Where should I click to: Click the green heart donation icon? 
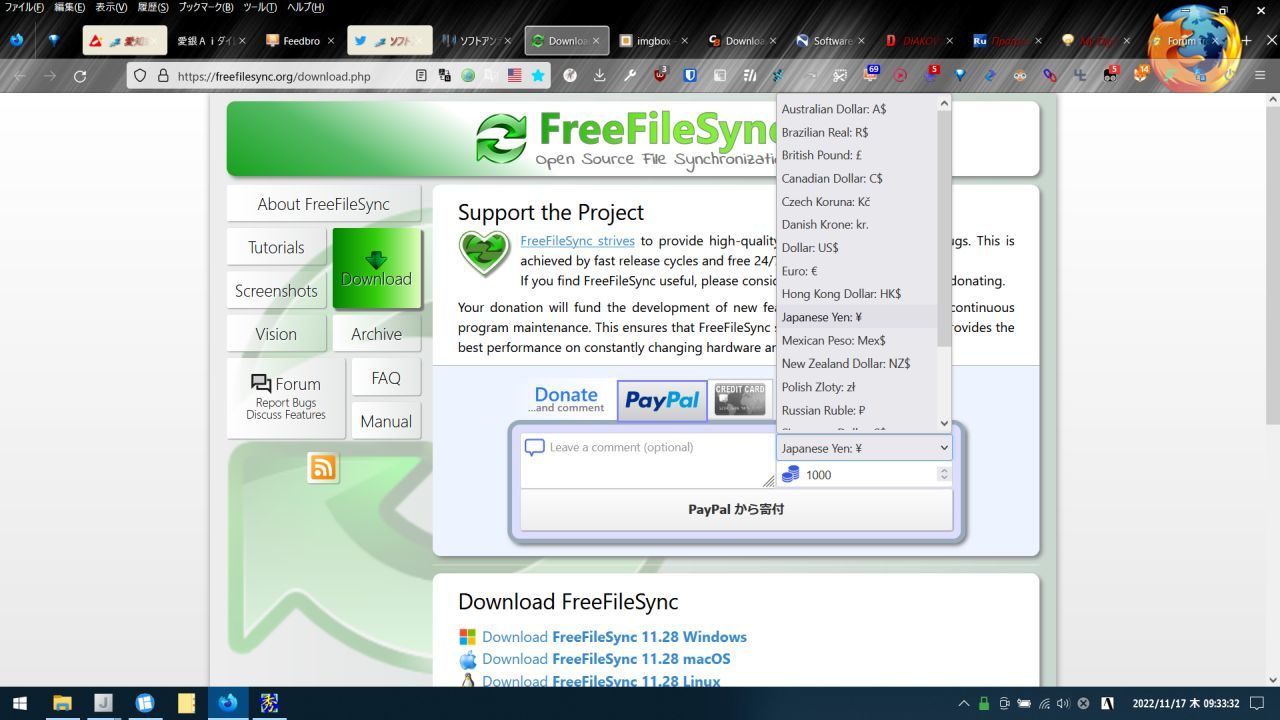click(484, 254)
